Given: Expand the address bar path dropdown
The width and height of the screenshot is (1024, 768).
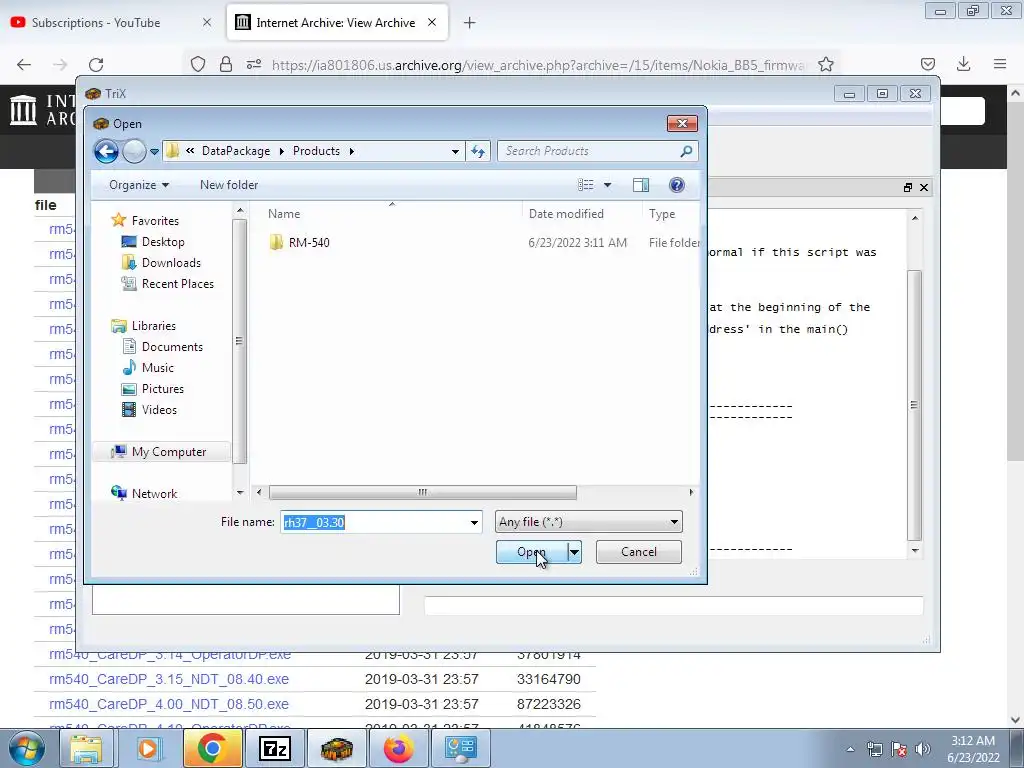Looking at the screenshot, I should point(455,152).
